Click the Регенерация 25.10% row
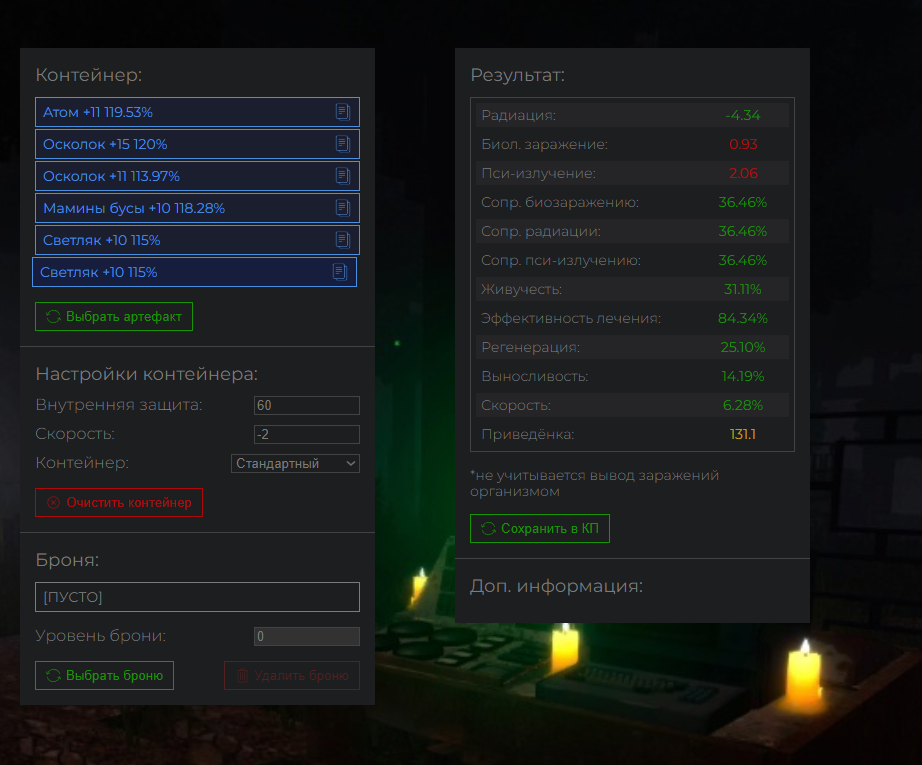922x765 pixels. click(x=632, y=348)
